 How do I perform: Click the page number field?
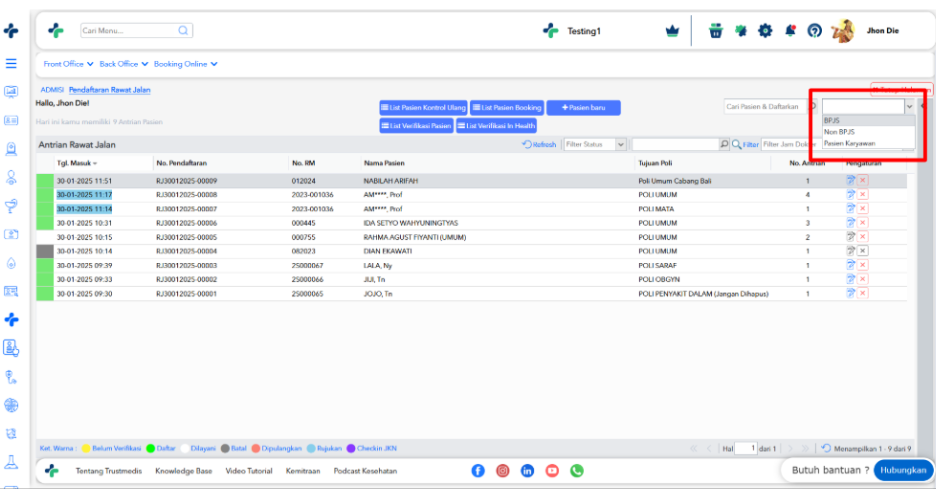pyautogui.click(x=746, y=448)
